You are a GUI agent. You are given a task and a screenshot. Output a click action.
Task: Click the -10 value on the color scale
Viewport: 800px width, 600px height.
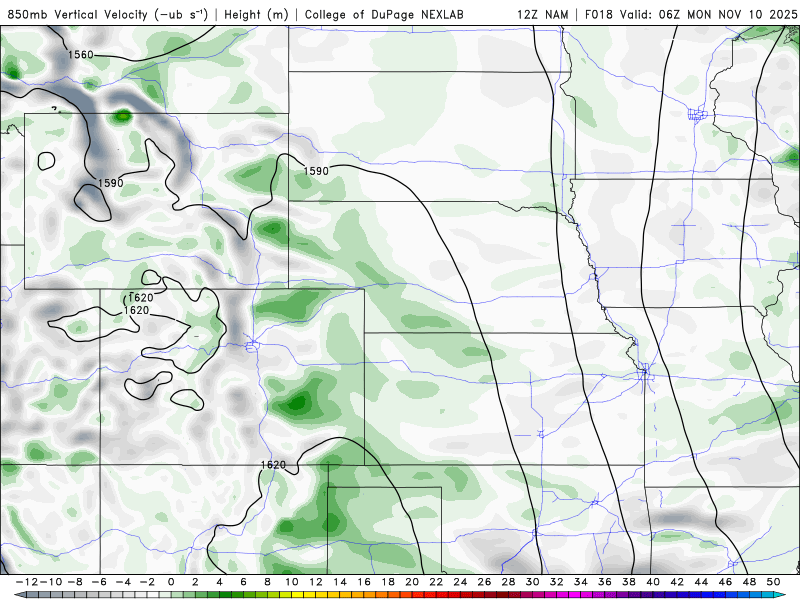point(50,582)
